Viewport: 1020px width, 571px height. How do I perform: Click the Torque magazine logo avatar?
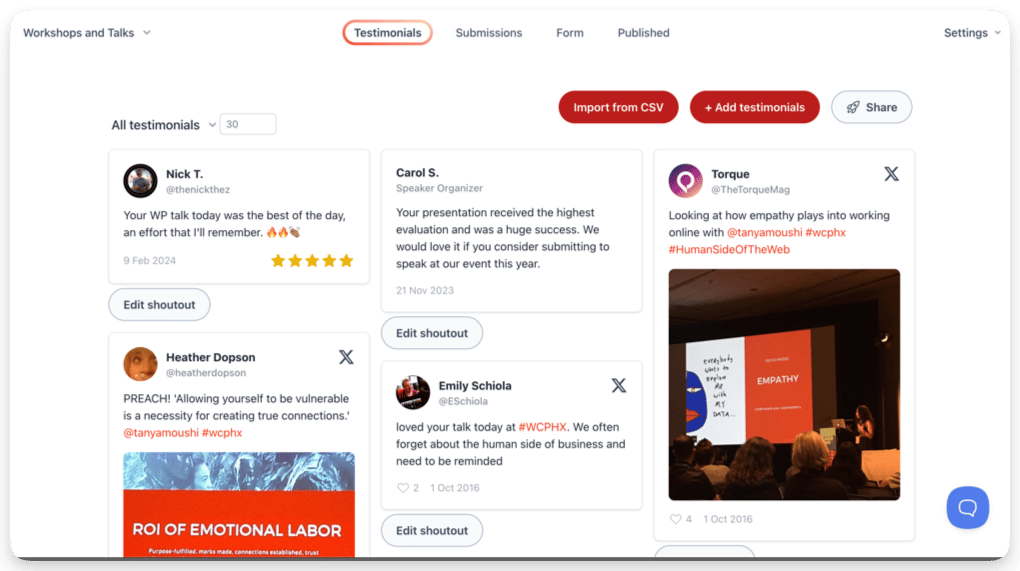point(686,181)
